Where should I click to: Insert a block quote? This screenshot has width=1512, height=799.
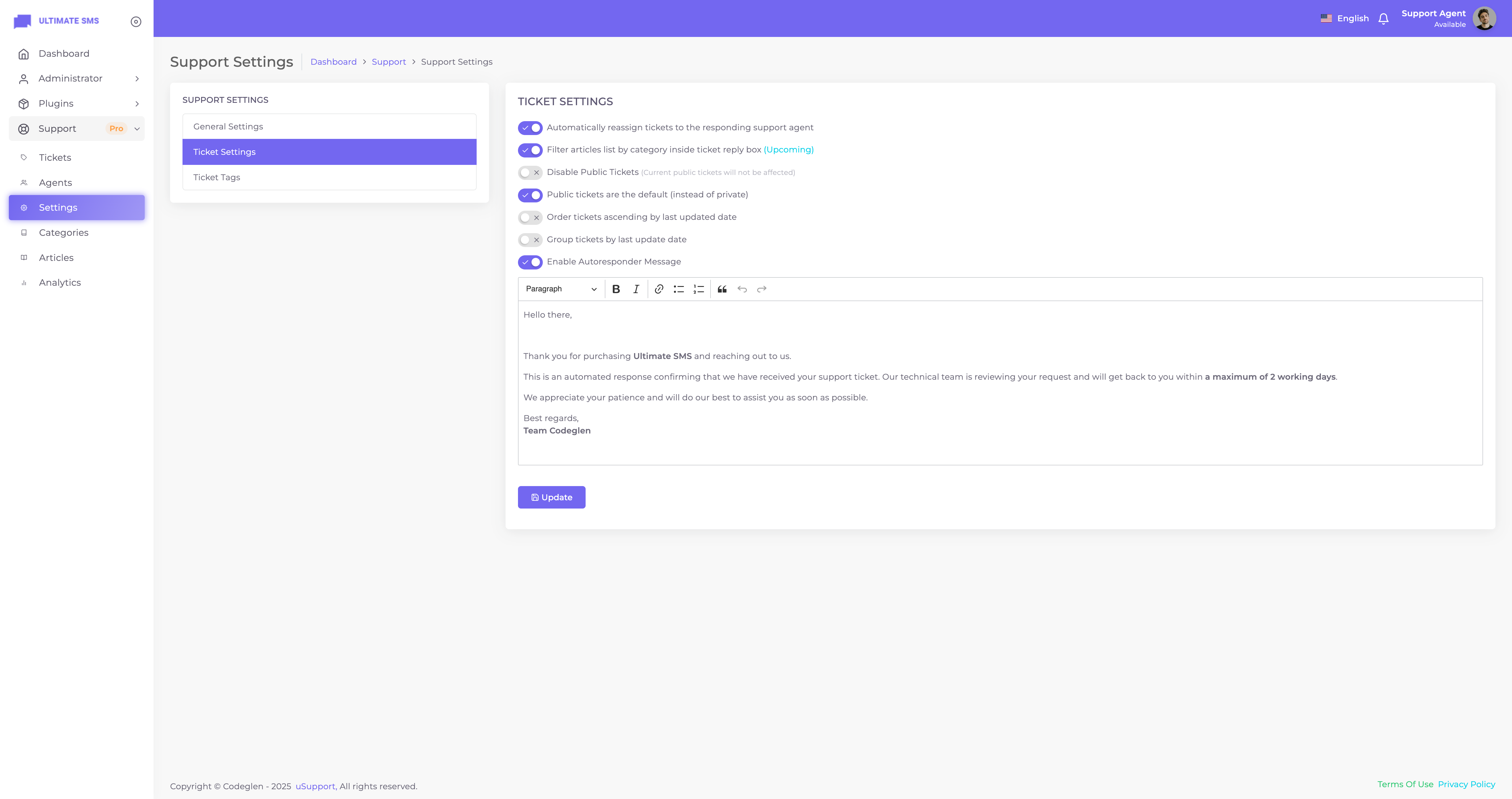[x=722, y=289]
